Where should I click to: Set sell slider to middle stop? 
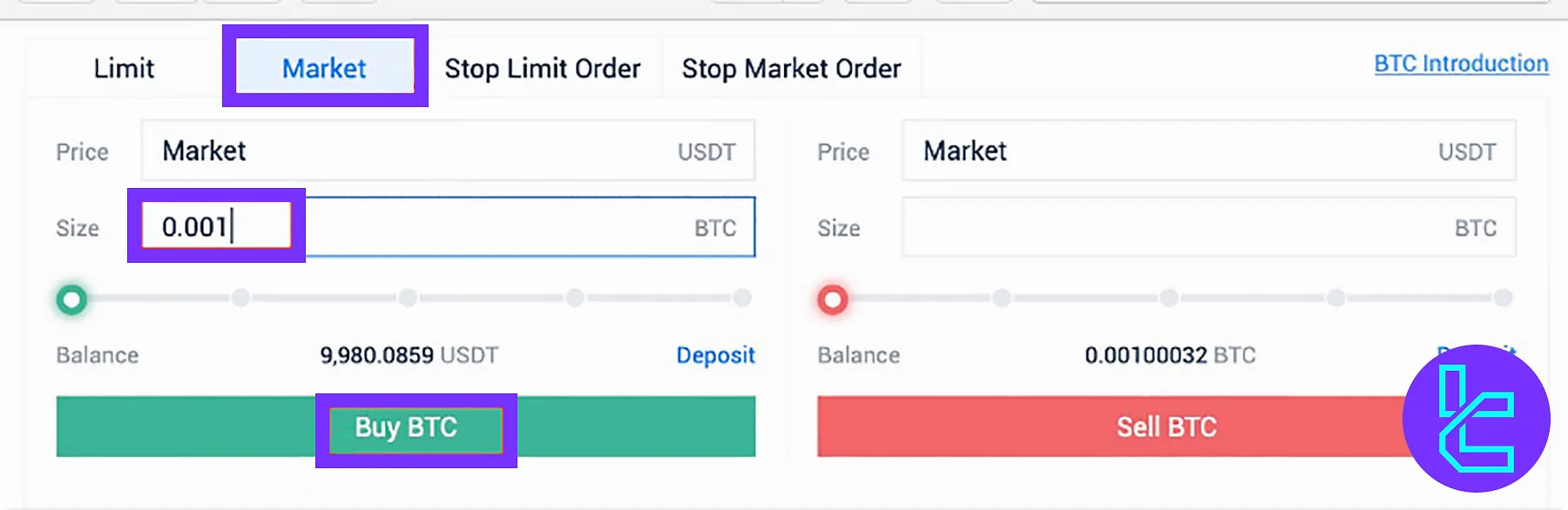[1169, 299]
